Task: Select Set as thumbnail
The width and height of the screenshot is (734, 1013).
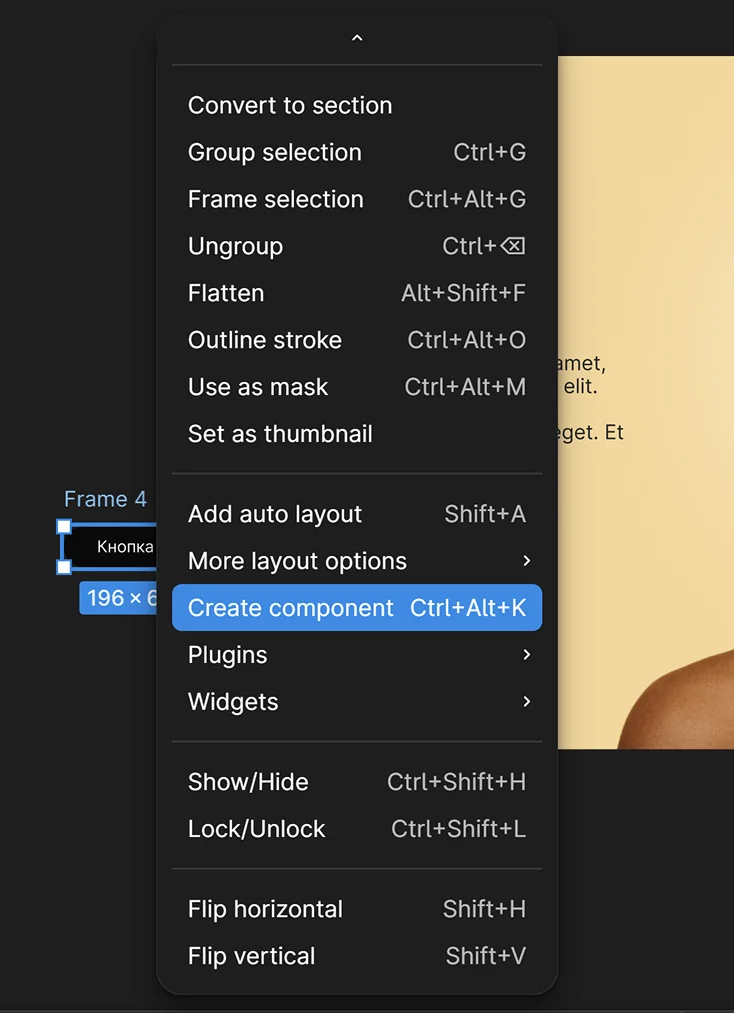Action: point(280,434)
